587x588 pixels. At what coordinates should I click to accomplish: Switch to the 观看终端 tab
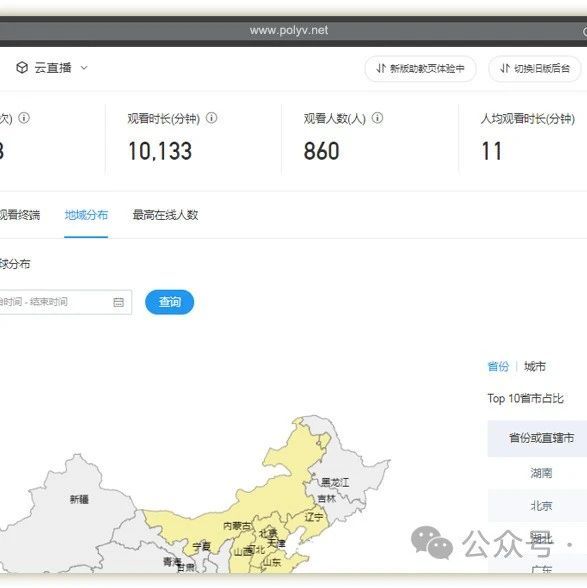[19, 215]
